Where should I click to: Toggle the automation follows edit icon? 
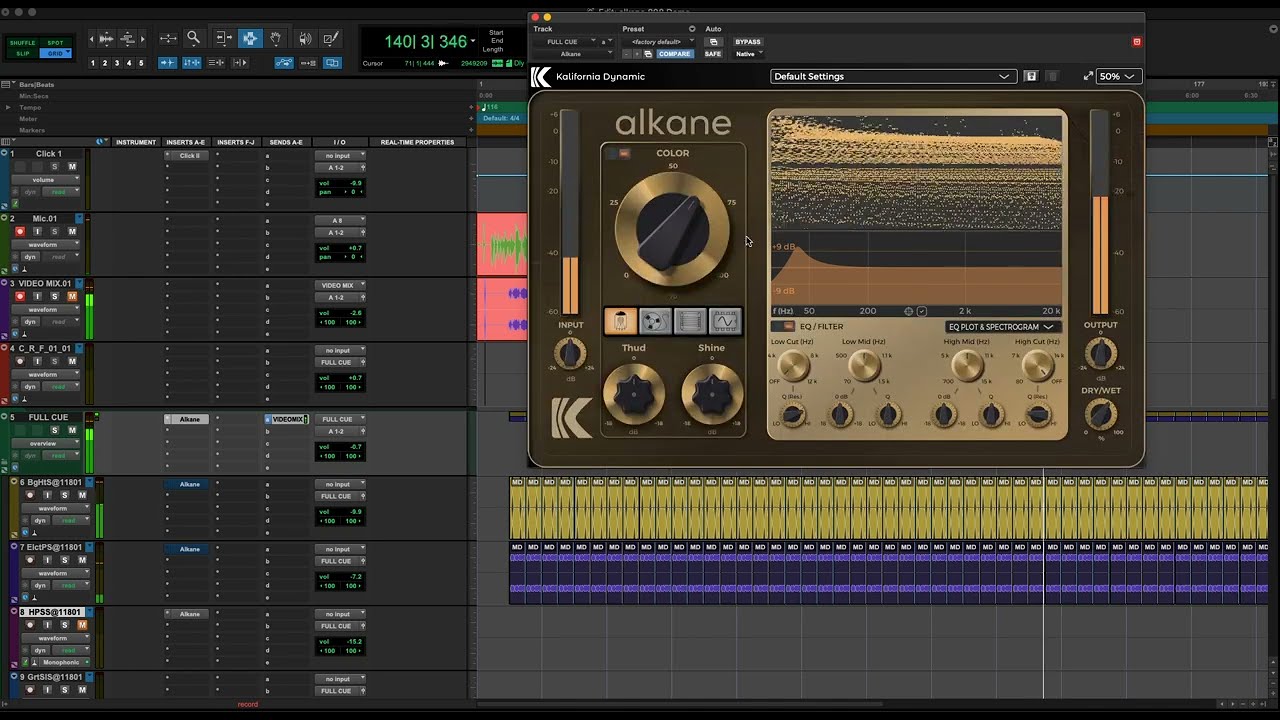click(x=285, y=63)
